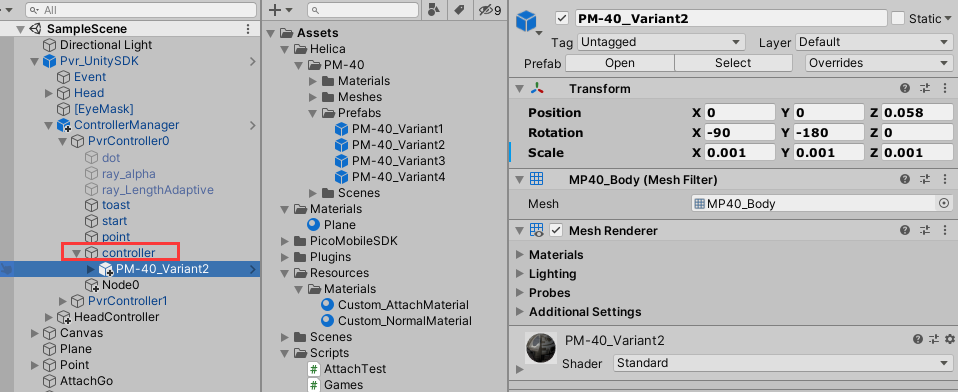Click the Transform component axes icon
This screenshot has height=392, width=961.
(537, 88)
